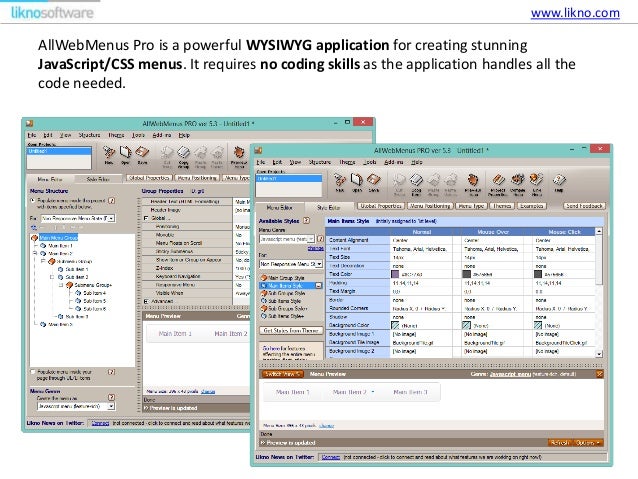
Task: Check populate menu through UL/LI items box
Action: 33,372
